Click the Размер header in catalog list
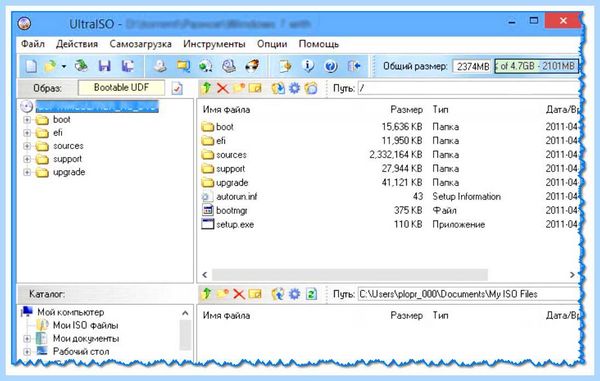 point(406,316)
